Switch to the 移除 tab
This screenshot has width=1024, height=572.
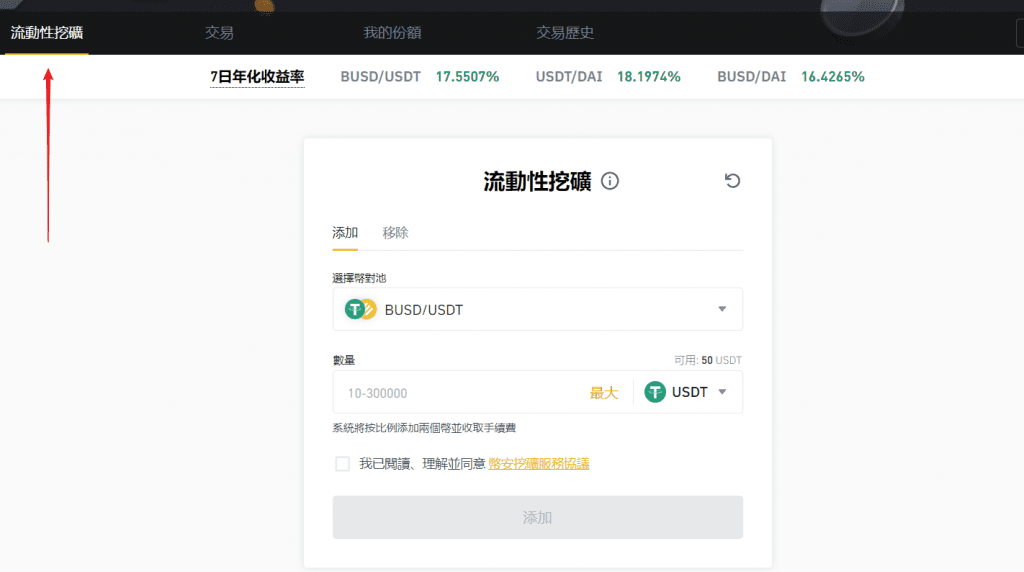(x=395, y=233)
